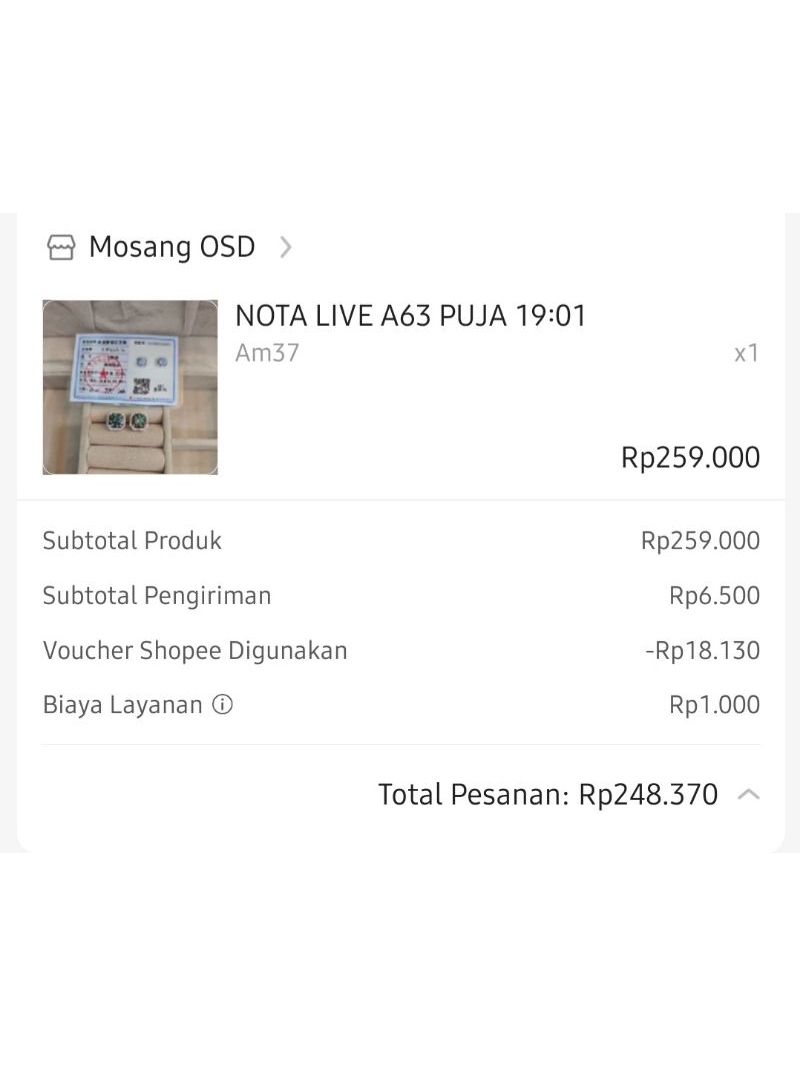This screenshot has height=1066, width=800.
Task: Click the Voucher Shopee Digunakan label
Action: click(195, 651)
